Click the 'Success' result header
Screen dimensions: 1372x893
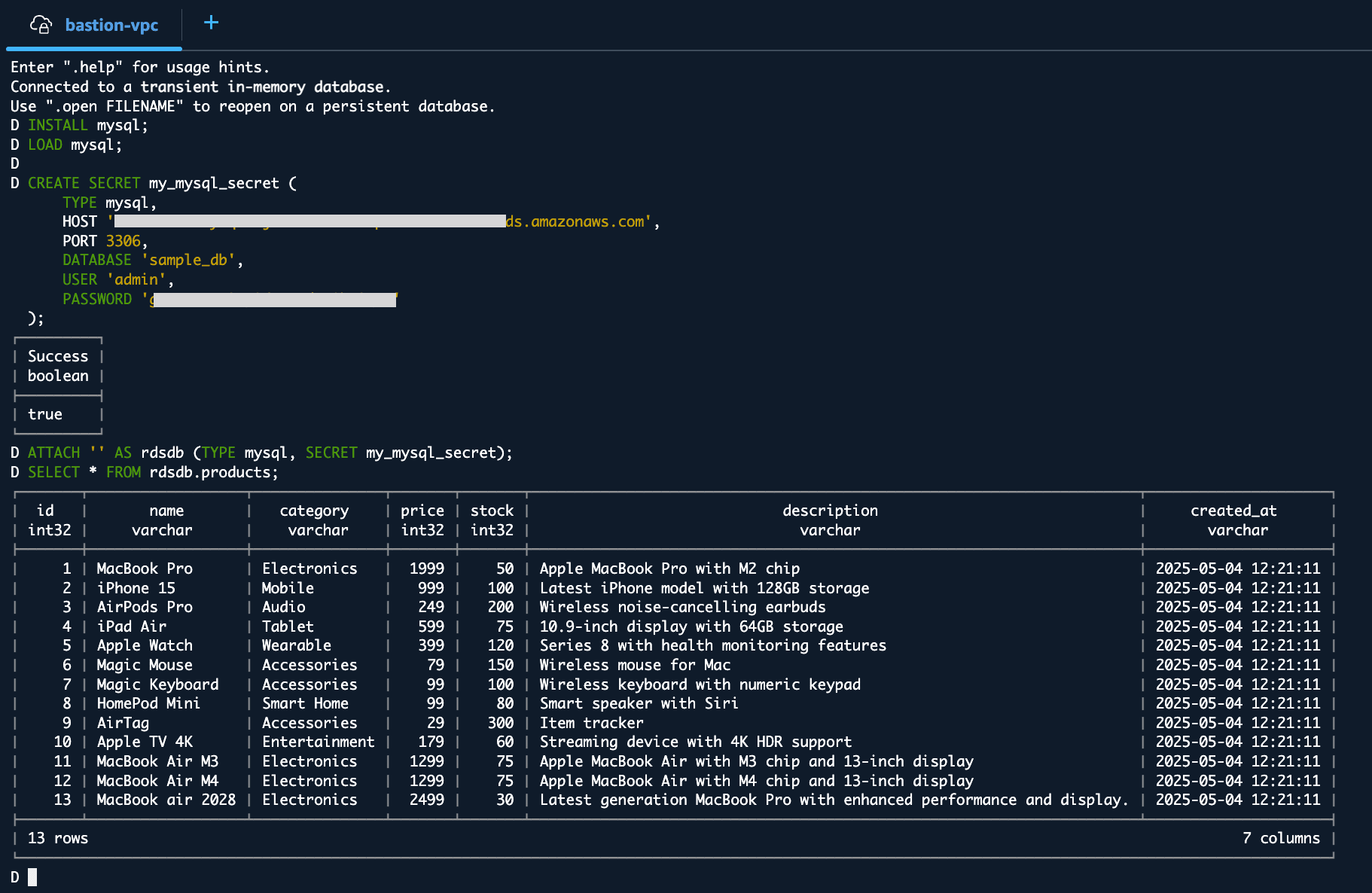[x=58, y=356]
